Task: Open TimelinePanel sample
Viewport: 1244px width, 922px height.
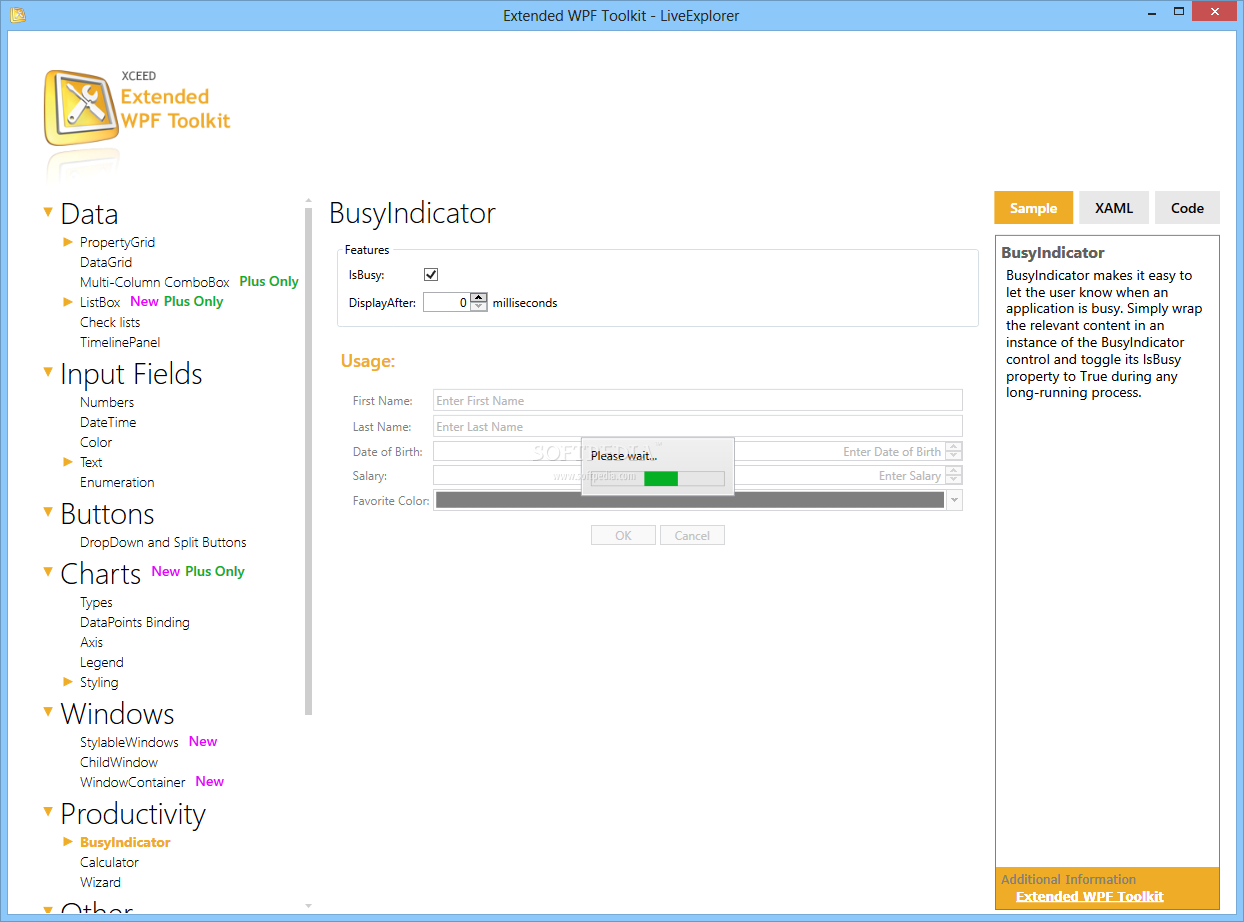Action: pyautogui.click(x=120, y=342)
